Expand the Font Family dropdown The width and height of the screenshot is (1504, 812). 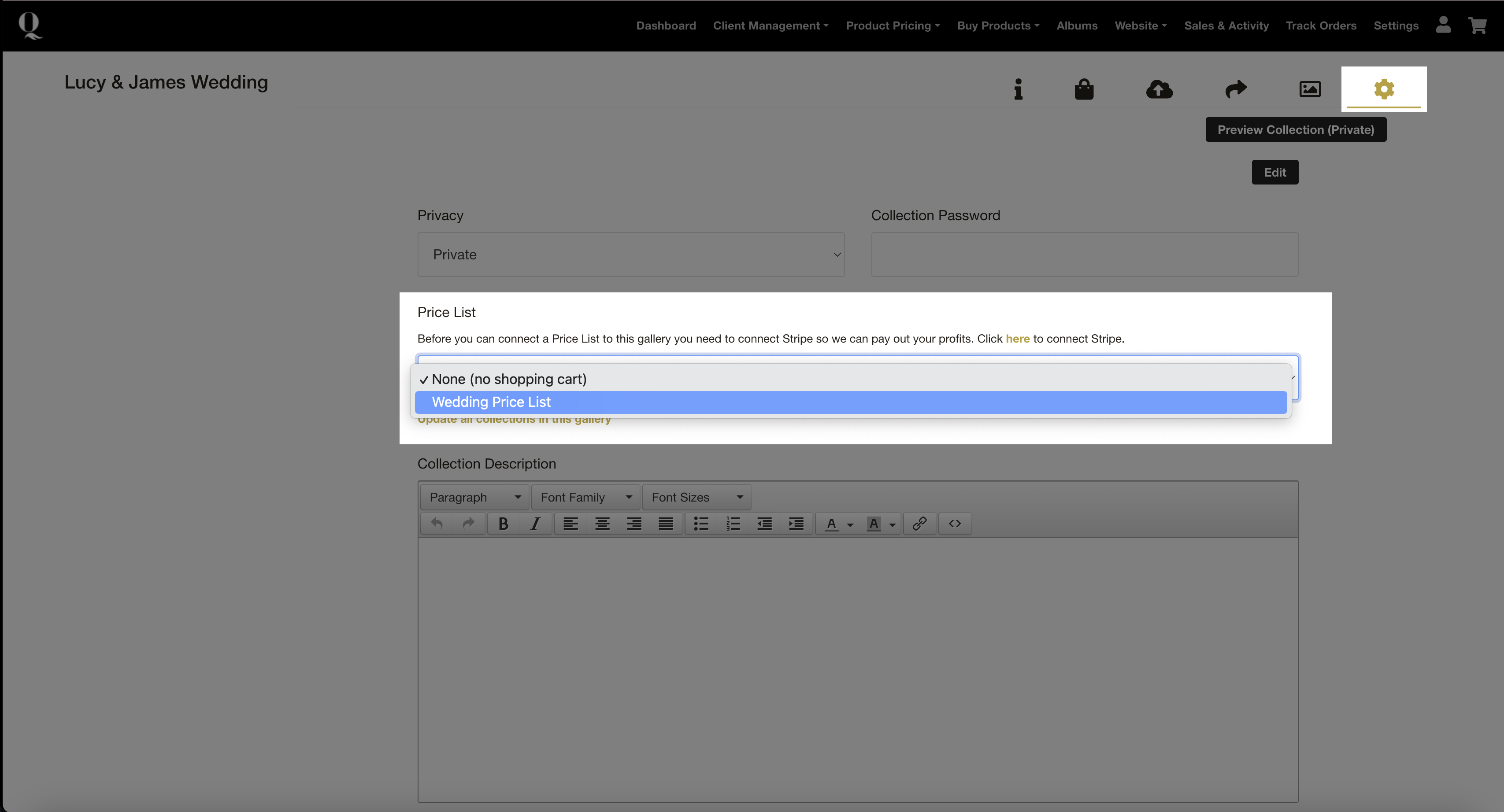tap(585, 497)
